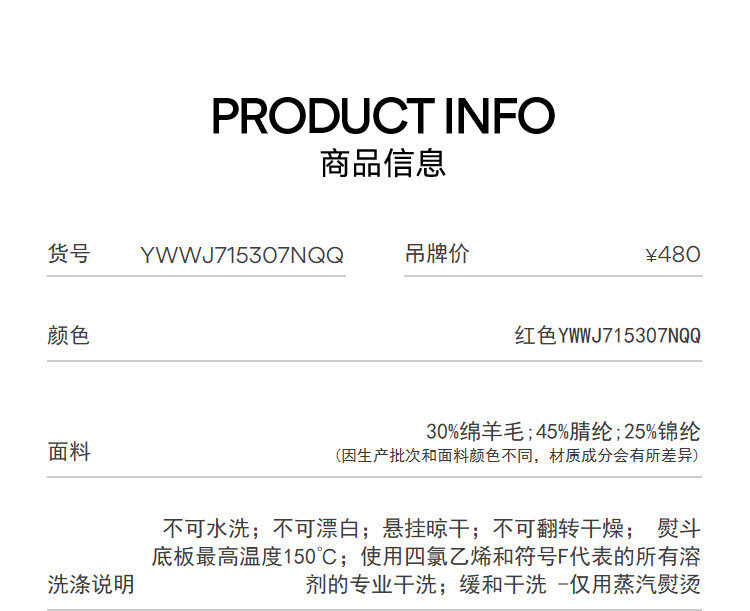Viewport: 750px width, 611px height.
Task: Select the ¥480 tag price
Action: (x=673, y=255)
